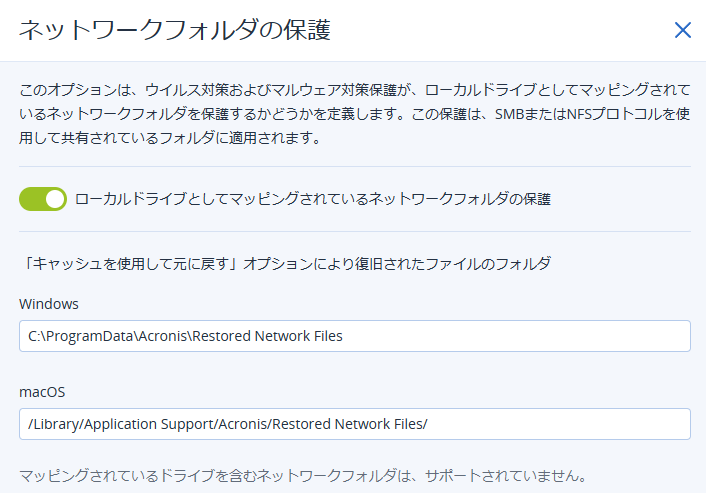This screenshot has width=706, height=493.
Task: Close the ネットワークフォルダの保護 dialog
Action: (x=683, y=30)
